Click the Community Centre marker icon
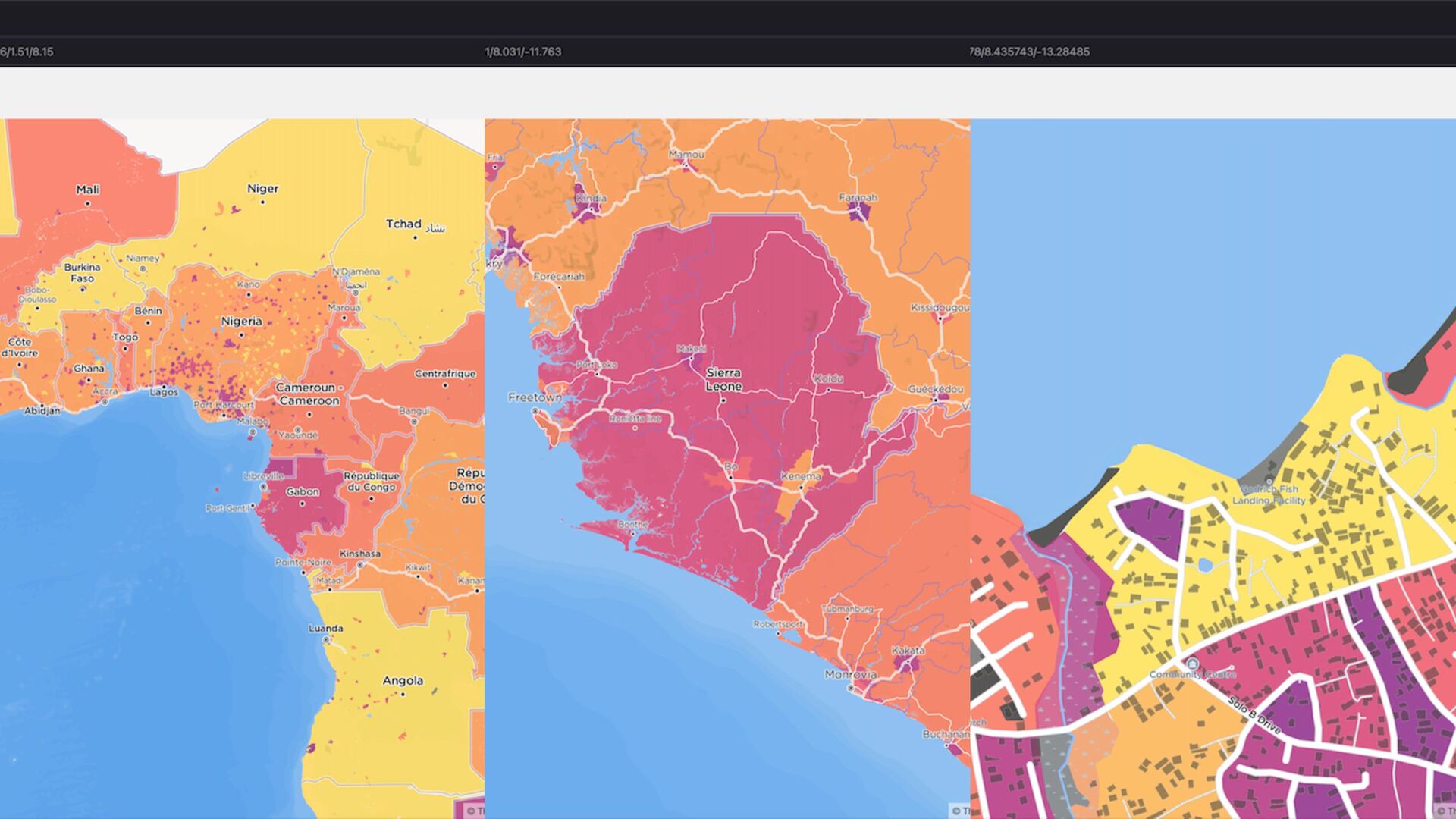The height and width of the screenshot is (819, 1456). tap(1192, 664)
